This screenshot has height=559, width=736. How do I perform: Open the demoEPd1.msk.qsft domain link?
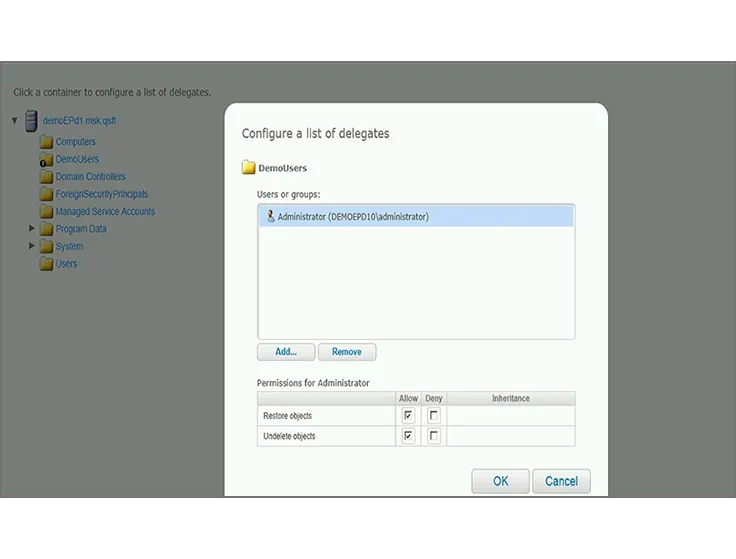(x=79, y=121)
